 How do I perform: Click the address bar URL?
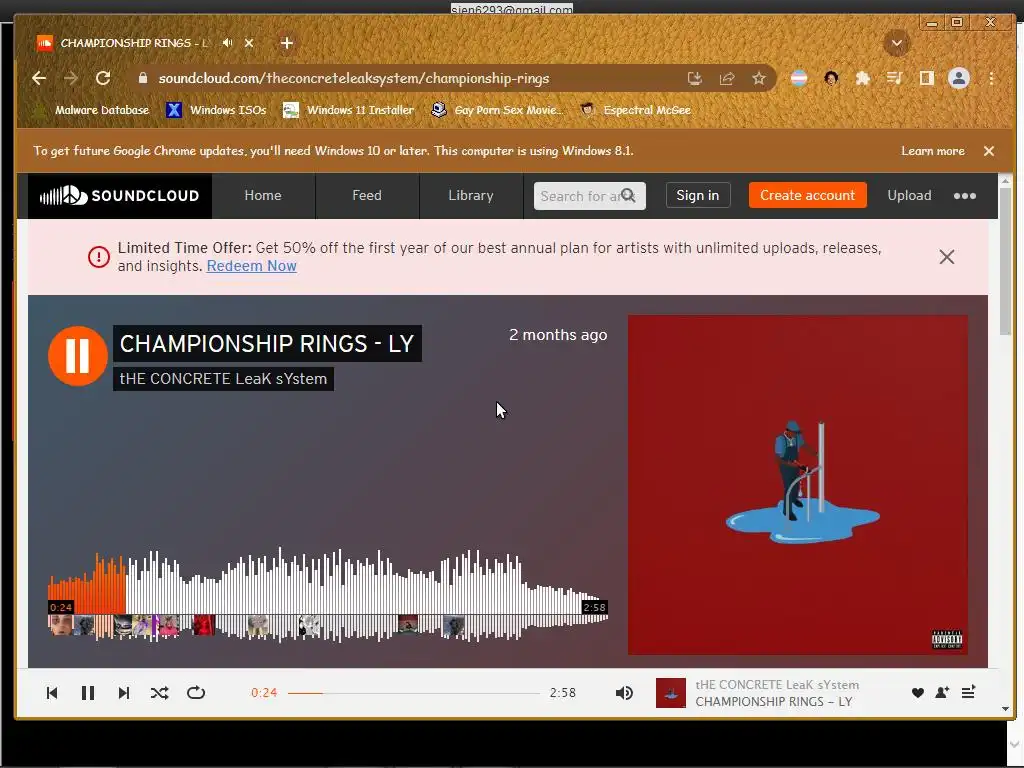353,78
